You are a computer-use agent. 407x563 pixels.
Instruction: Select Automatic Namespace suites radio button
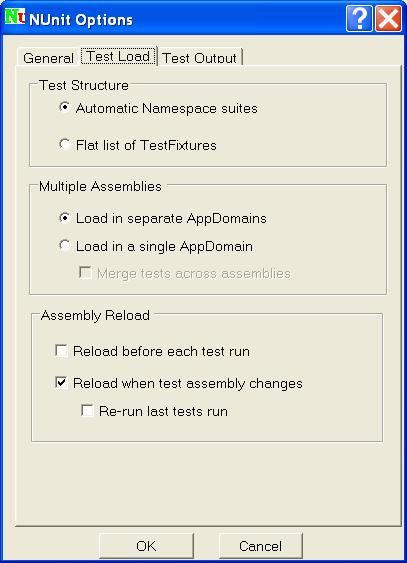pyautogui.click(x=64, y=107)
